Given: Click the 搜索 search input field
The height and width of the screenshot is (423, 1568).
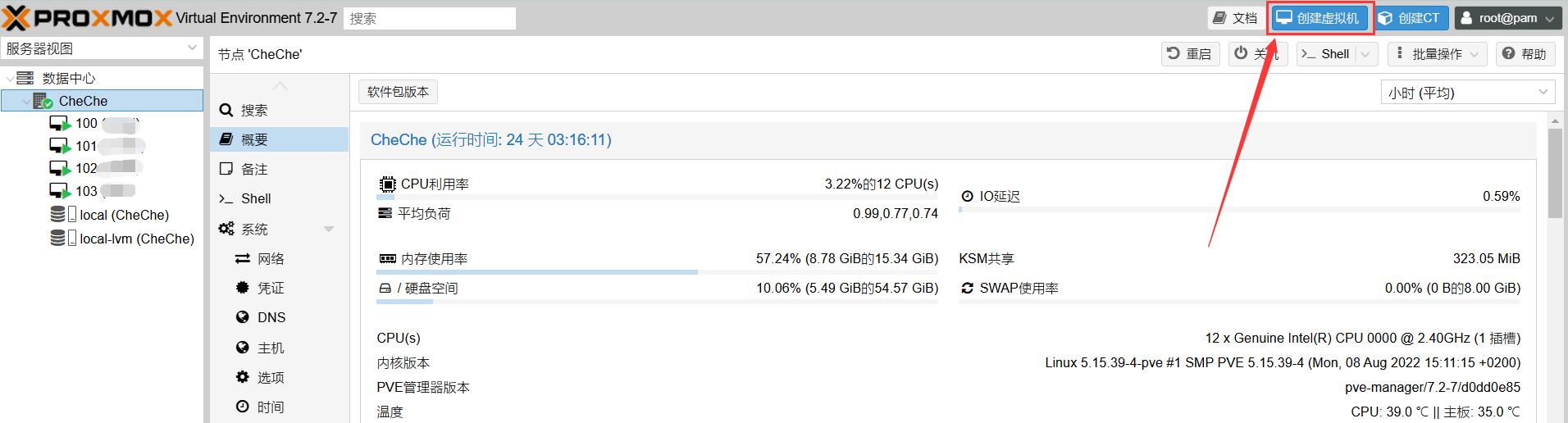Looking at the screenshot, I should [x=430, y=18].
